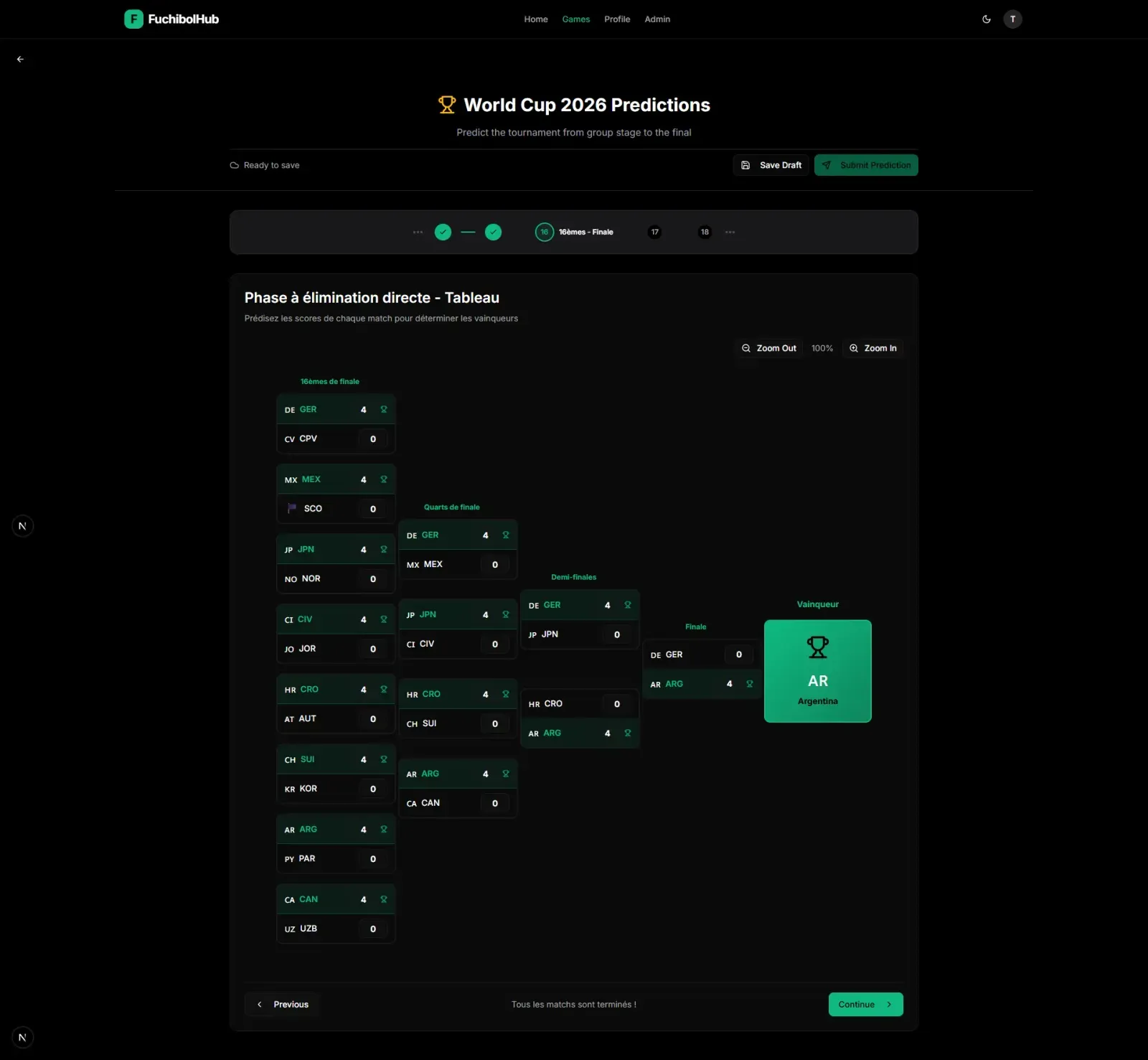The image size is (1148, 1060).
Task: Toggle dark mode moon icon
Action: tap(987, 19)
